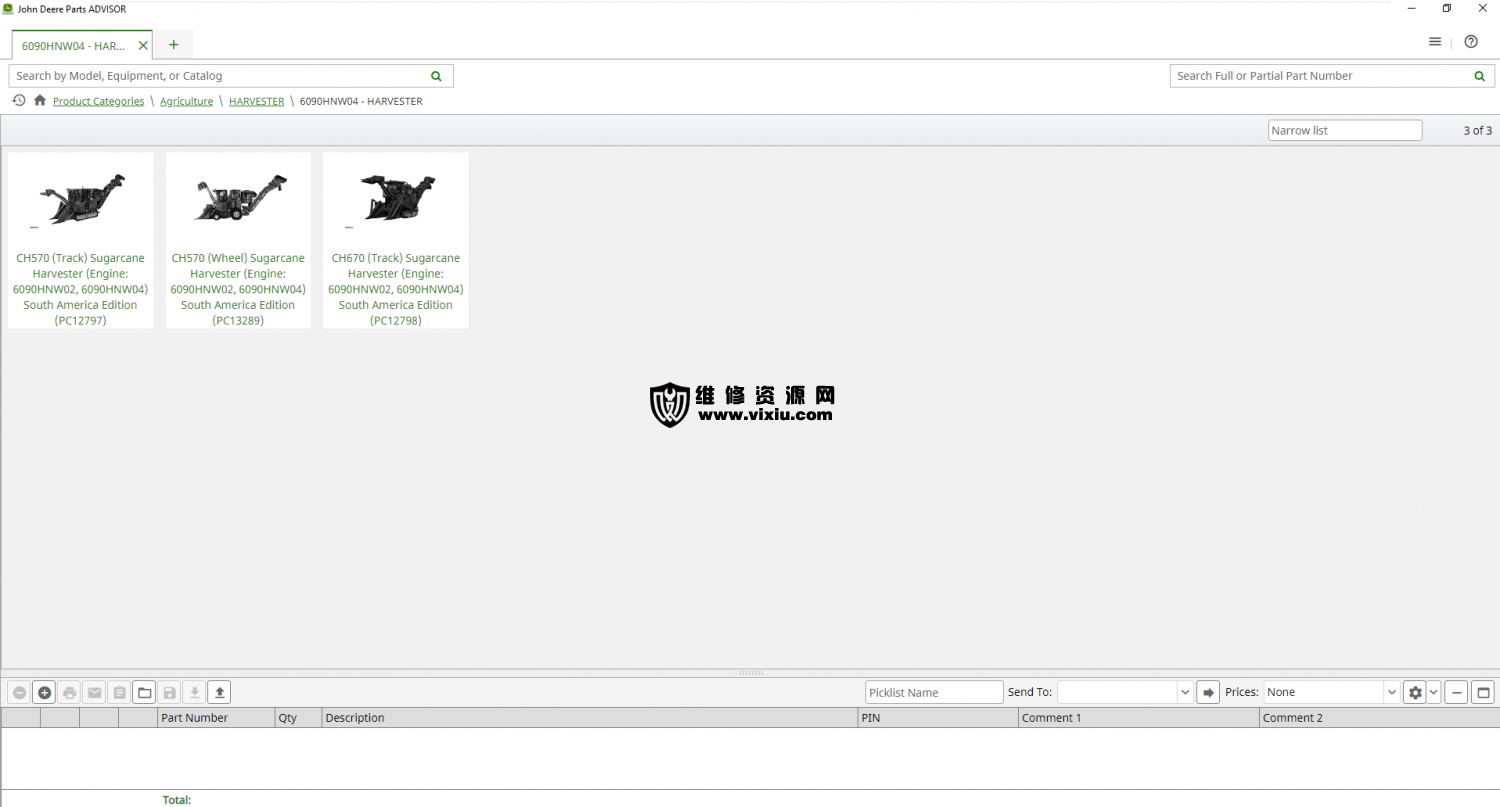1500x807 pixels.
Task: Click the 3 of 3 result count
Action: click(1477, 131)
